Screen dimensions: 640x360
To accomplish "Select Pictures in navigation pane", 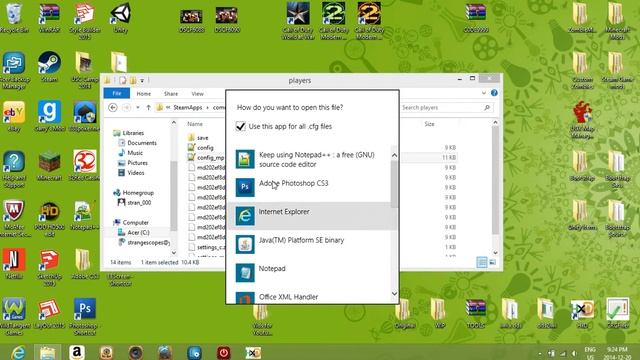I will (137, 163).
